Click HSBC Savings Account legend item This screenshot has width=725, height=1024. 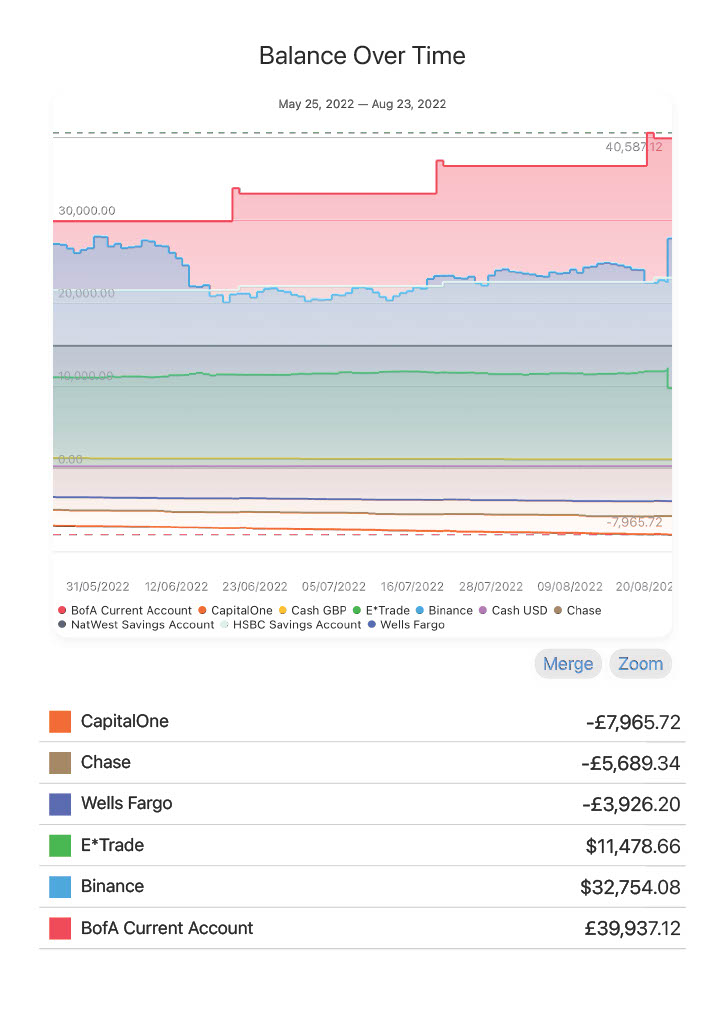click(x=290, y=625)
